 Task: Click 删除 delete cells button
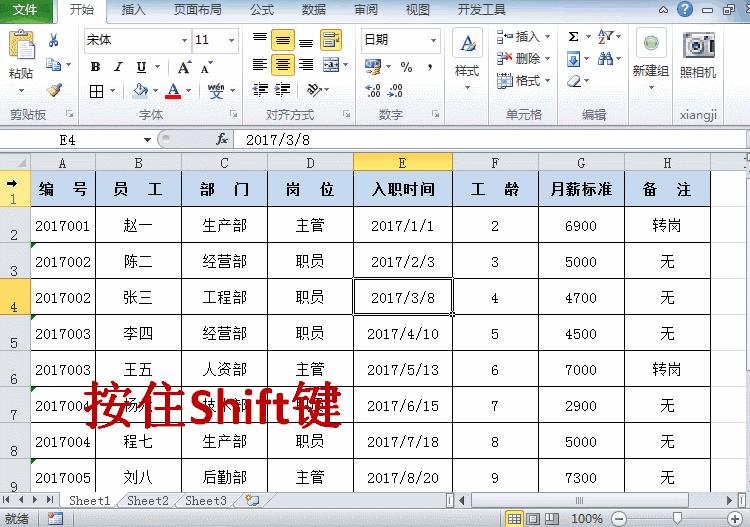click(523, 59)
